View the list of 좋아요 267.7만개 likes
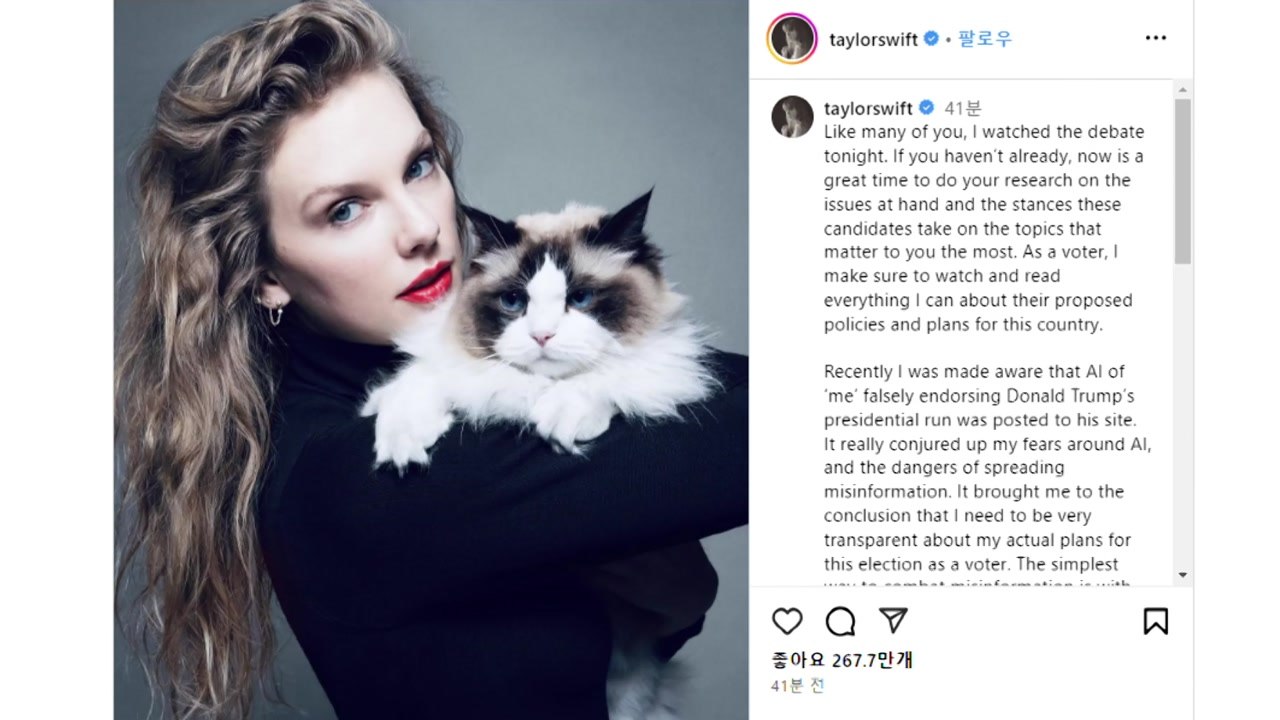This screenshot has height=720, width=1280. (842, 660)
